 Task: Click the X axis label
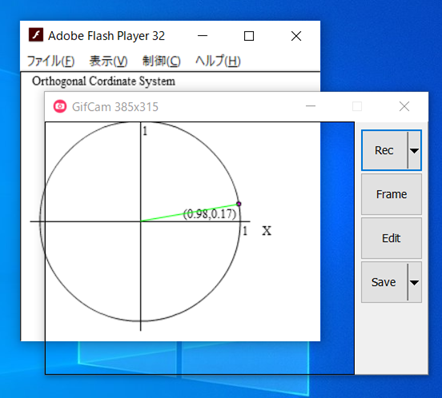point(266,231)
